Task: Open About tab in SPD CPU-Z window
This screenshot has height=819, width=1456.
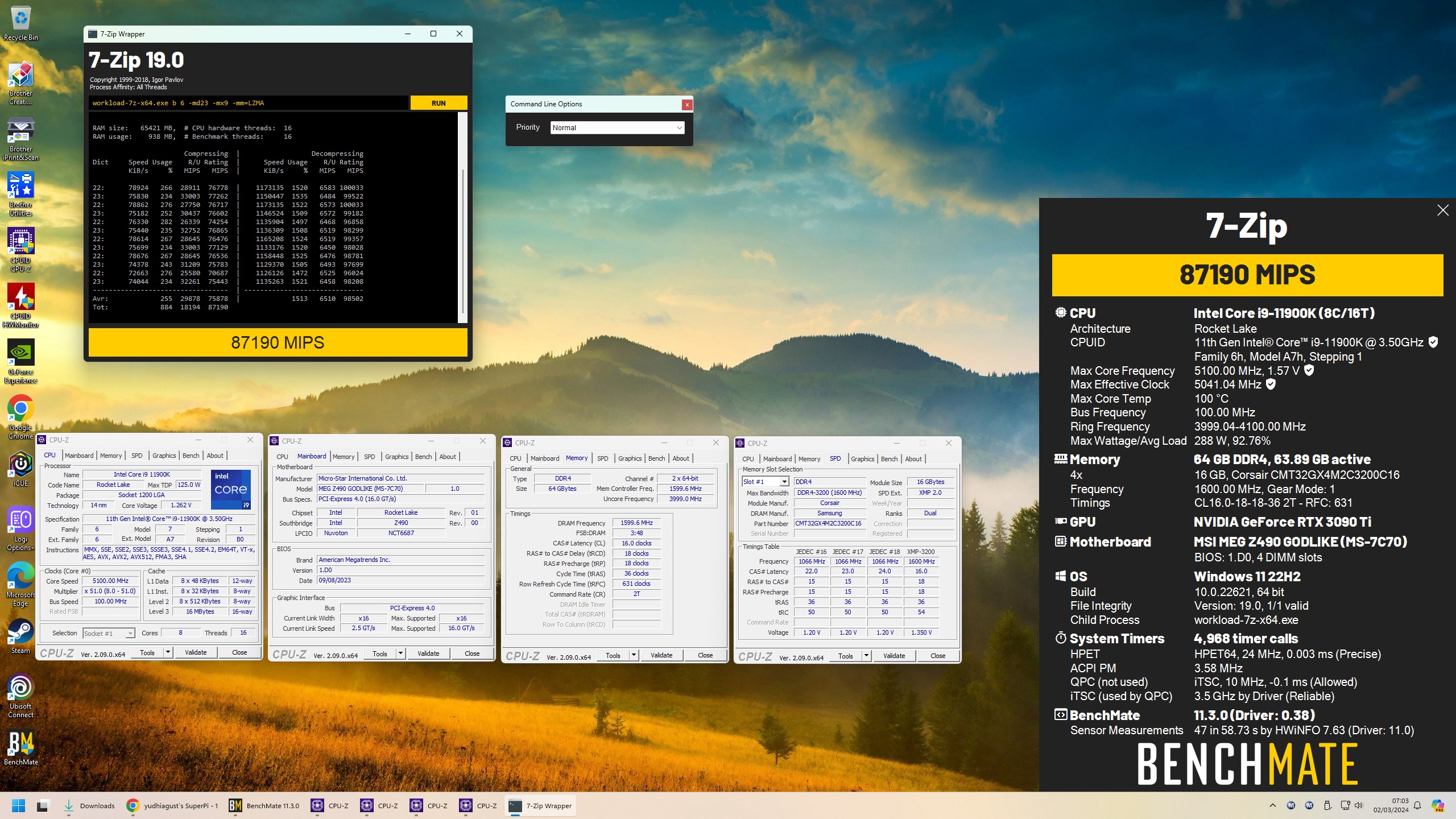Action: point(913,459)
